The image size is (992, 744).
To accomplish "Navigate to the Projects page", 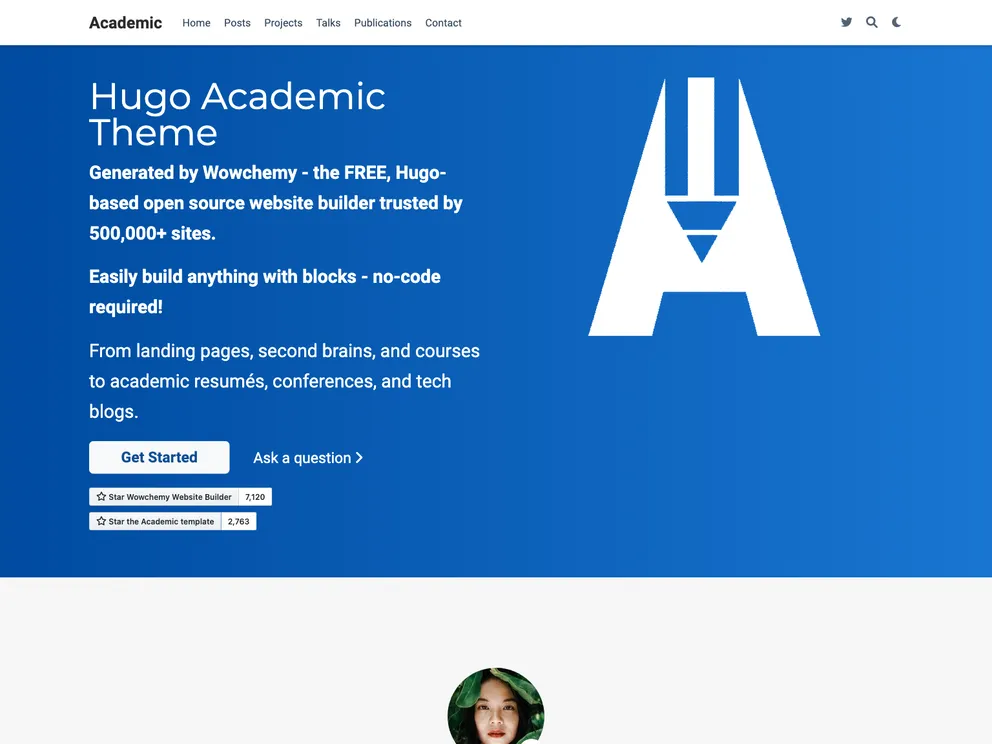I will (283, 23).
